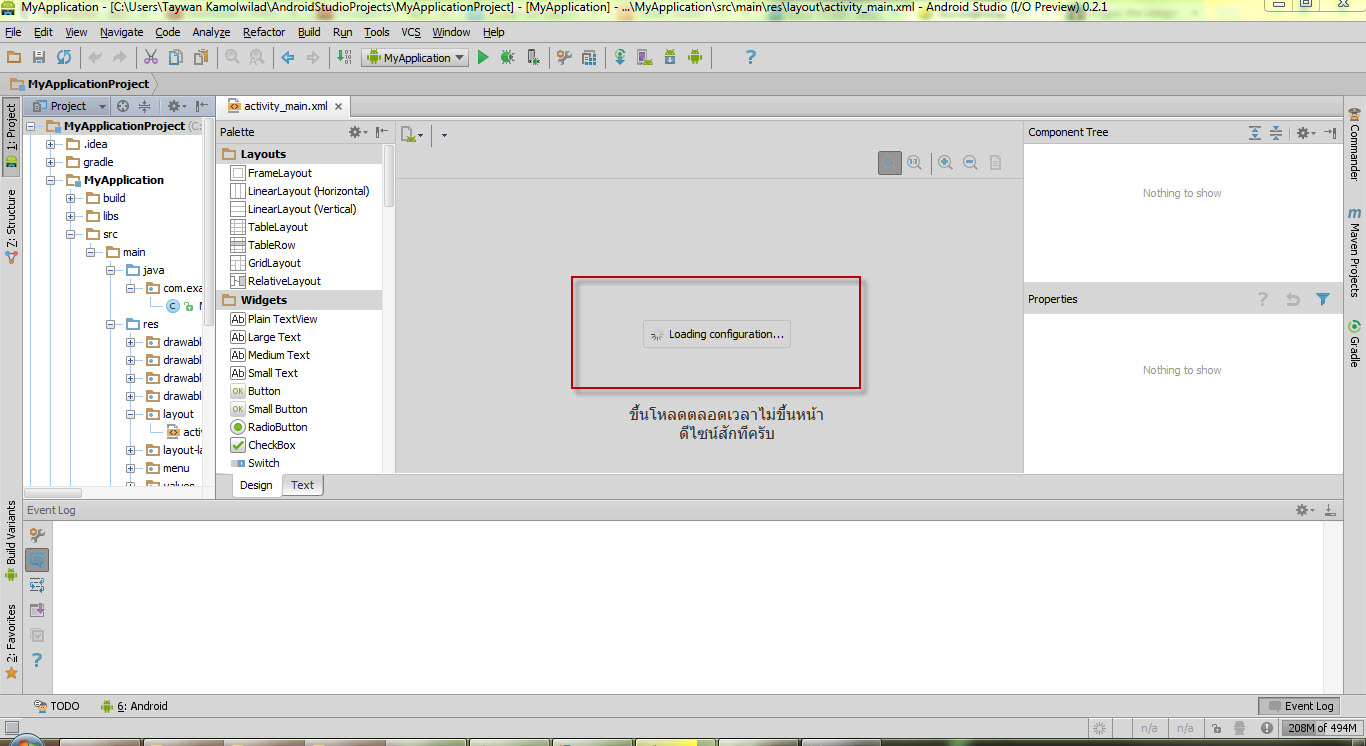Image resolution: width=1366 pixels, height=746 pixels.
Task: Open the Project view selector dropdown
Action: (68, 106)
